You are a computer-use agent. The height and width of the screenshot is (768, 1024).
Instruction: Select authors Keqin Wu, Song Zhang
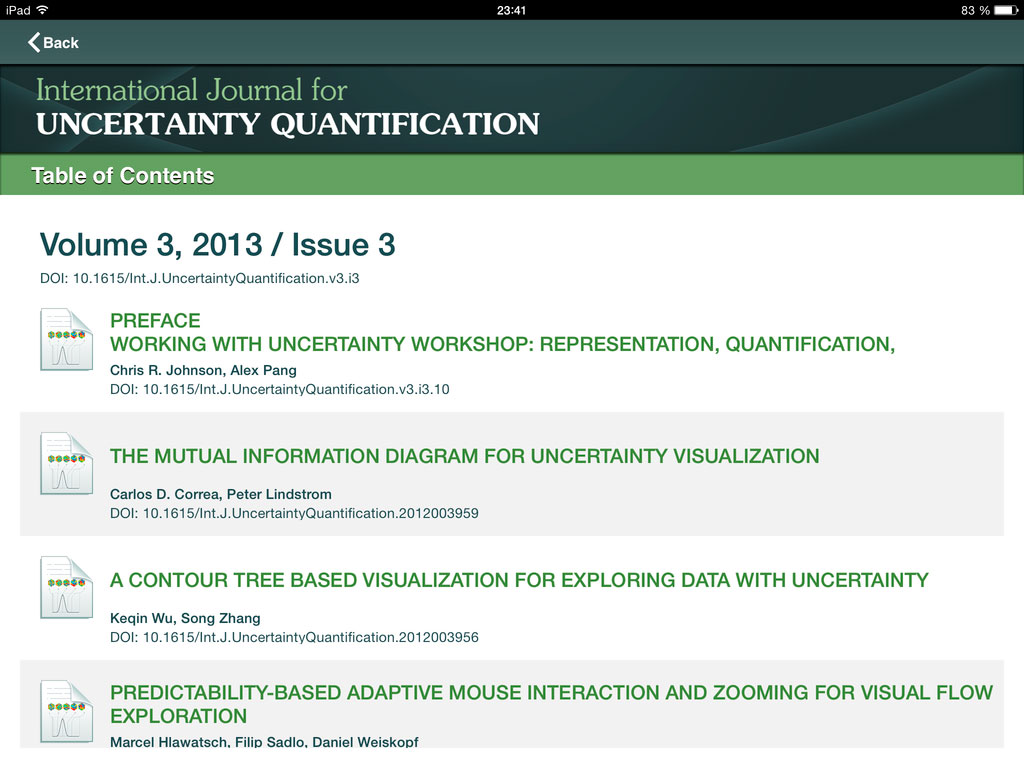(185, 618)
